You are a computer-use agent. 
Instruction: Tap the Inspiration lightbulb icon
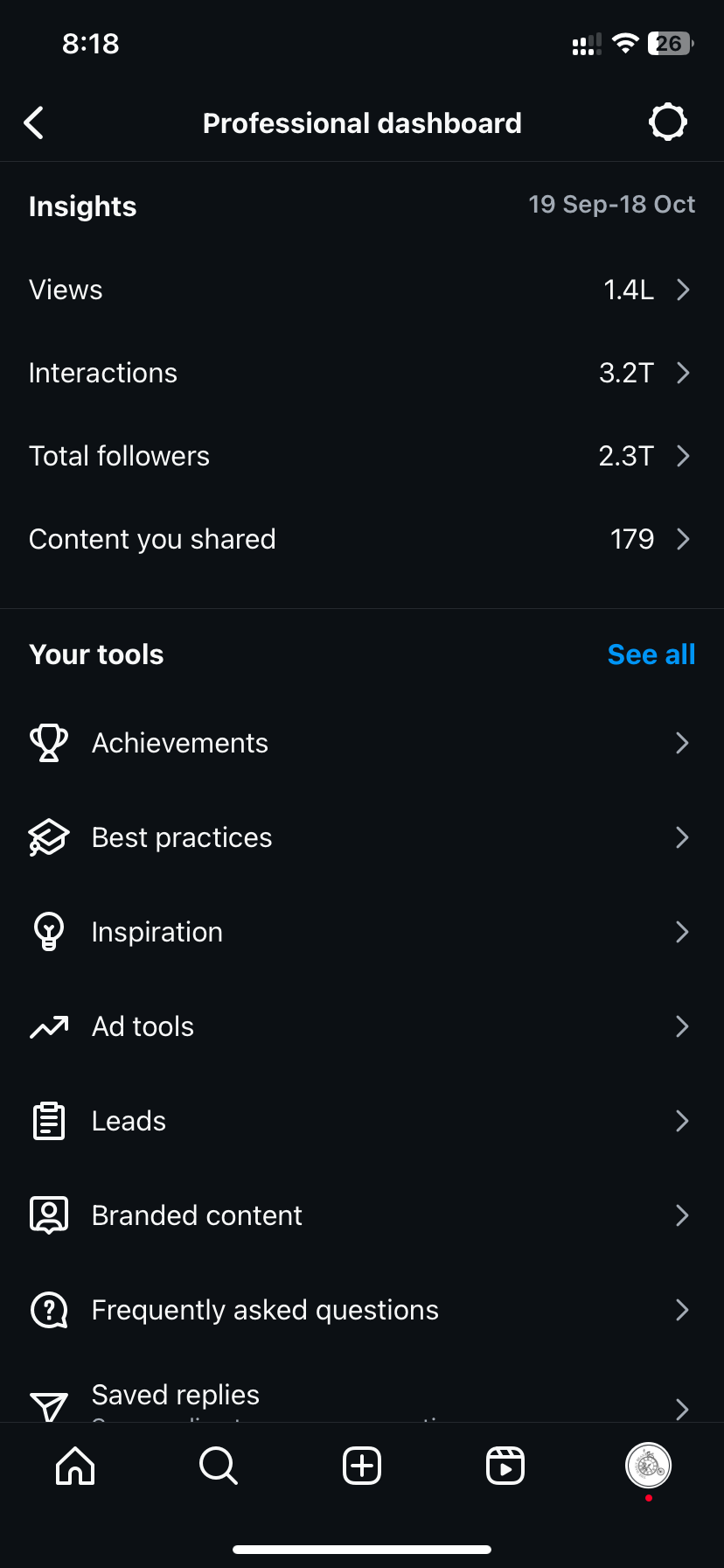click(49, 932)
